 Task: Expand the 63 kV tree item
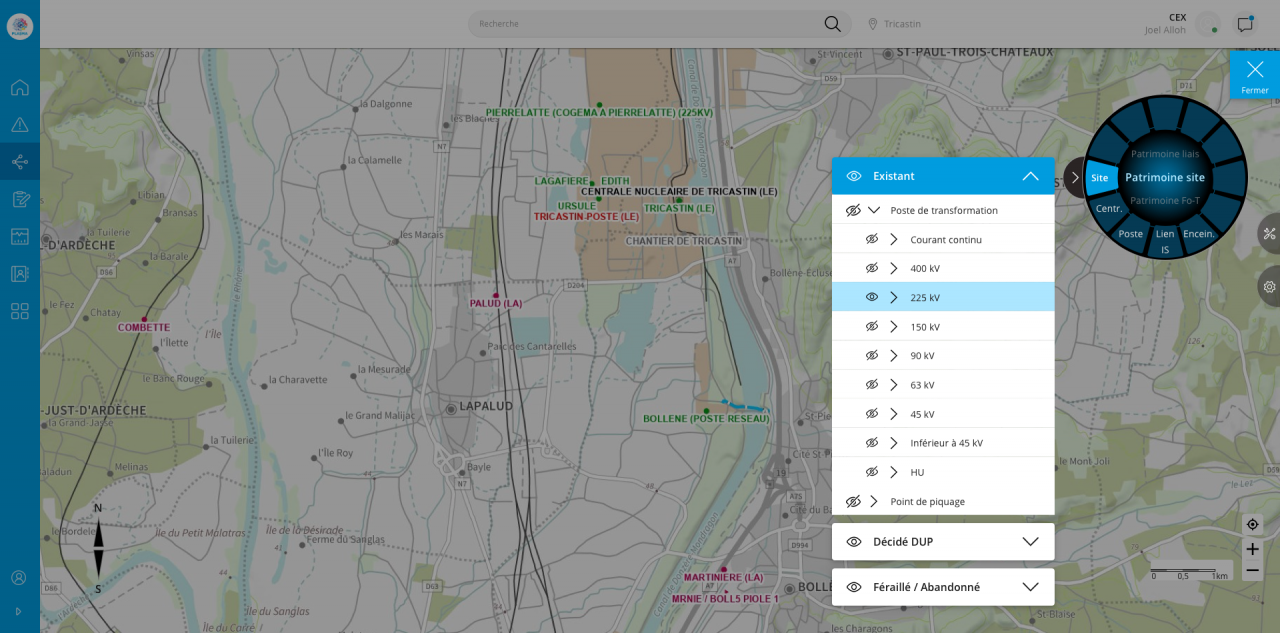pos(894,385)
